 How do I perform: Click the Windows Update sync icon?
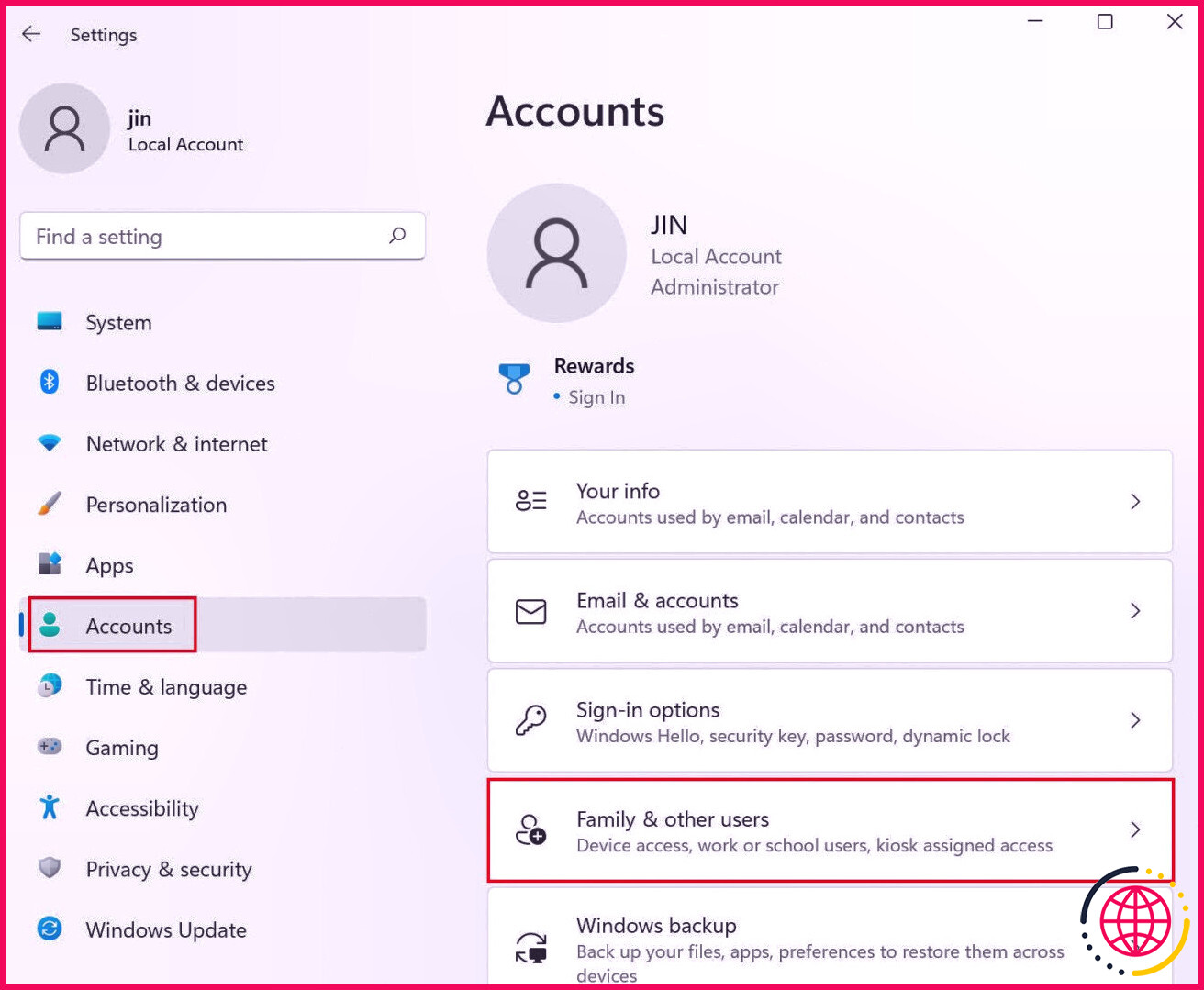tap(50, 929)
